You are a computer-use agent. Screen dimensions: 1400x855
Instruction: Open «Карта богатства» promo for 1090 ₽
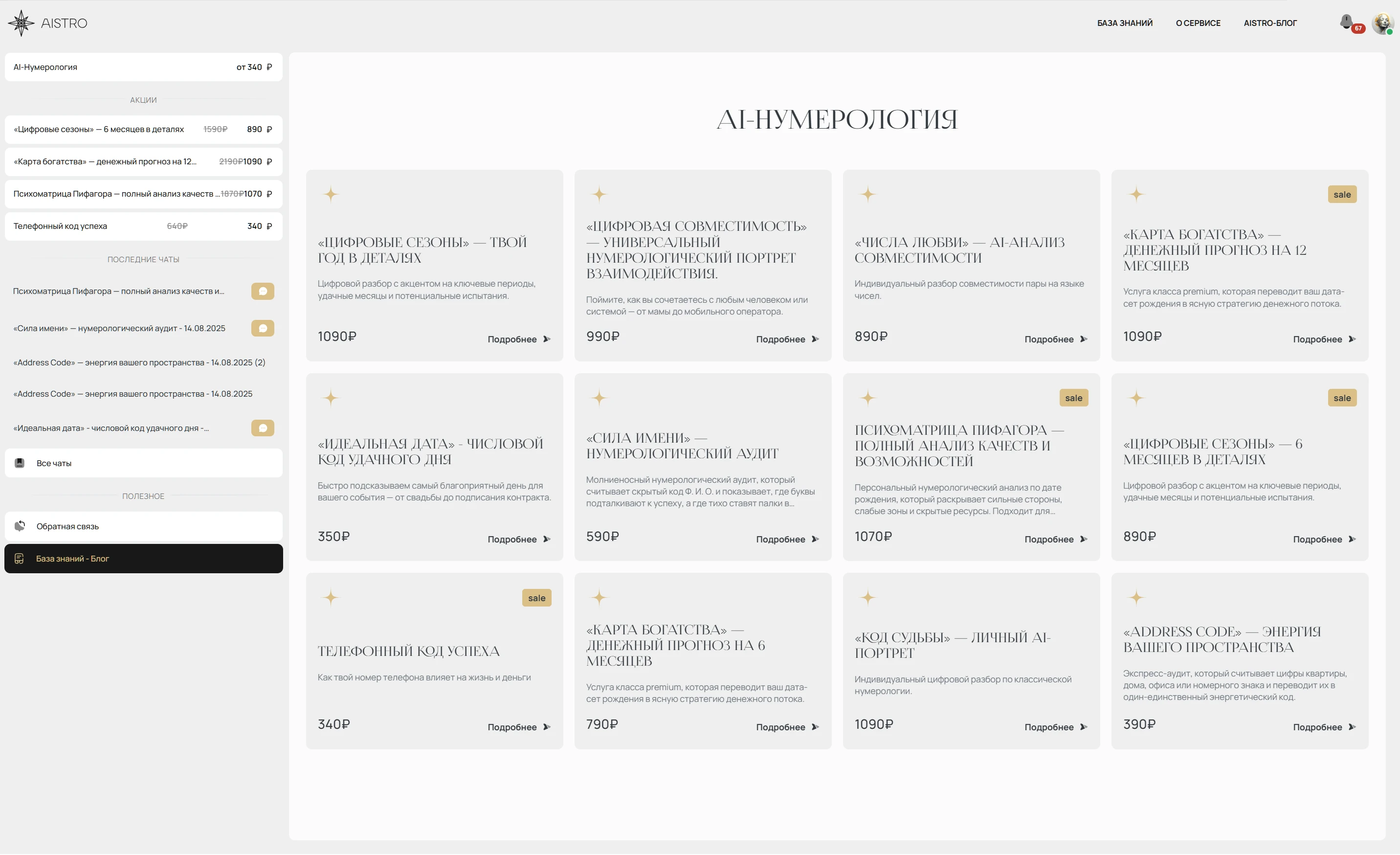(143, 162)
